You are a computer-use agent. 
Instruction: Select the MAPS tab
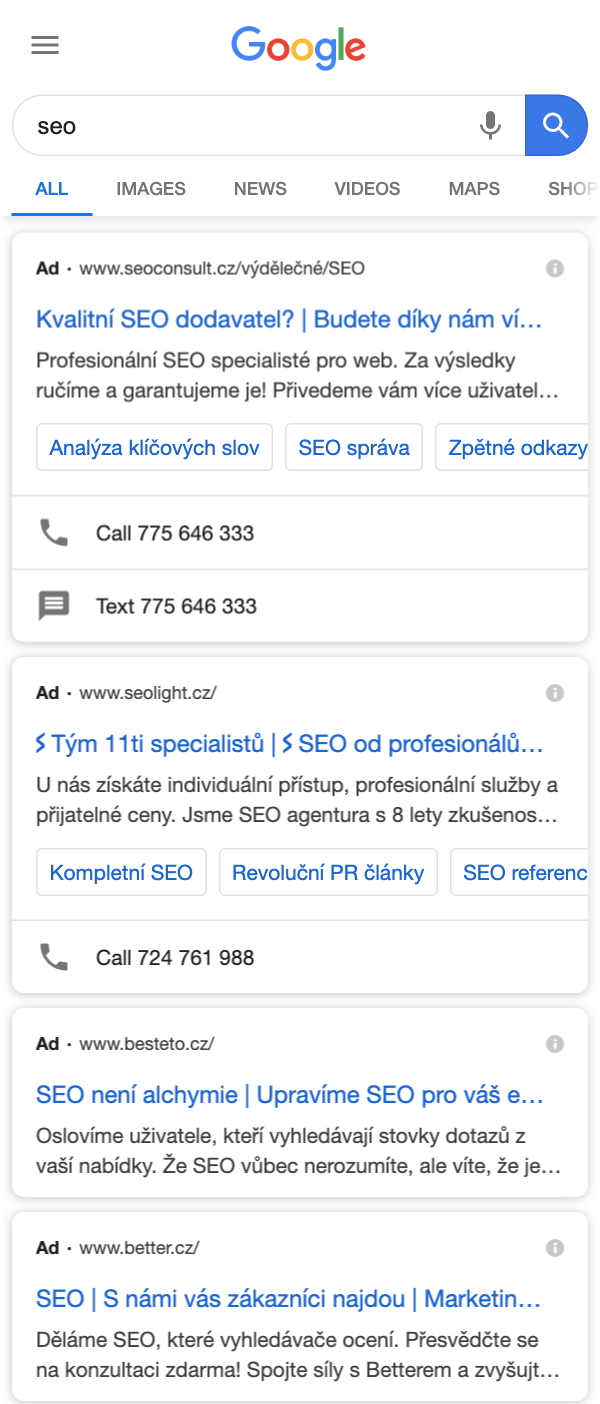474,188
